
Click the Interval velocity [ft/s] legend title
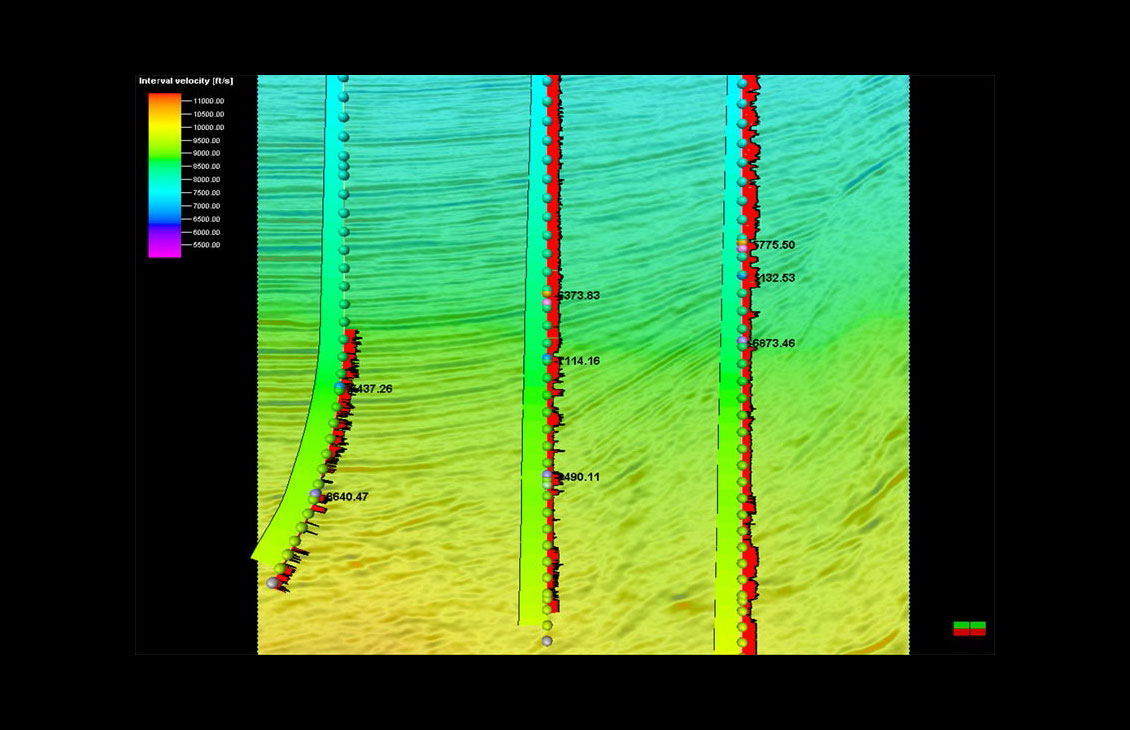[x=186, y=80]
